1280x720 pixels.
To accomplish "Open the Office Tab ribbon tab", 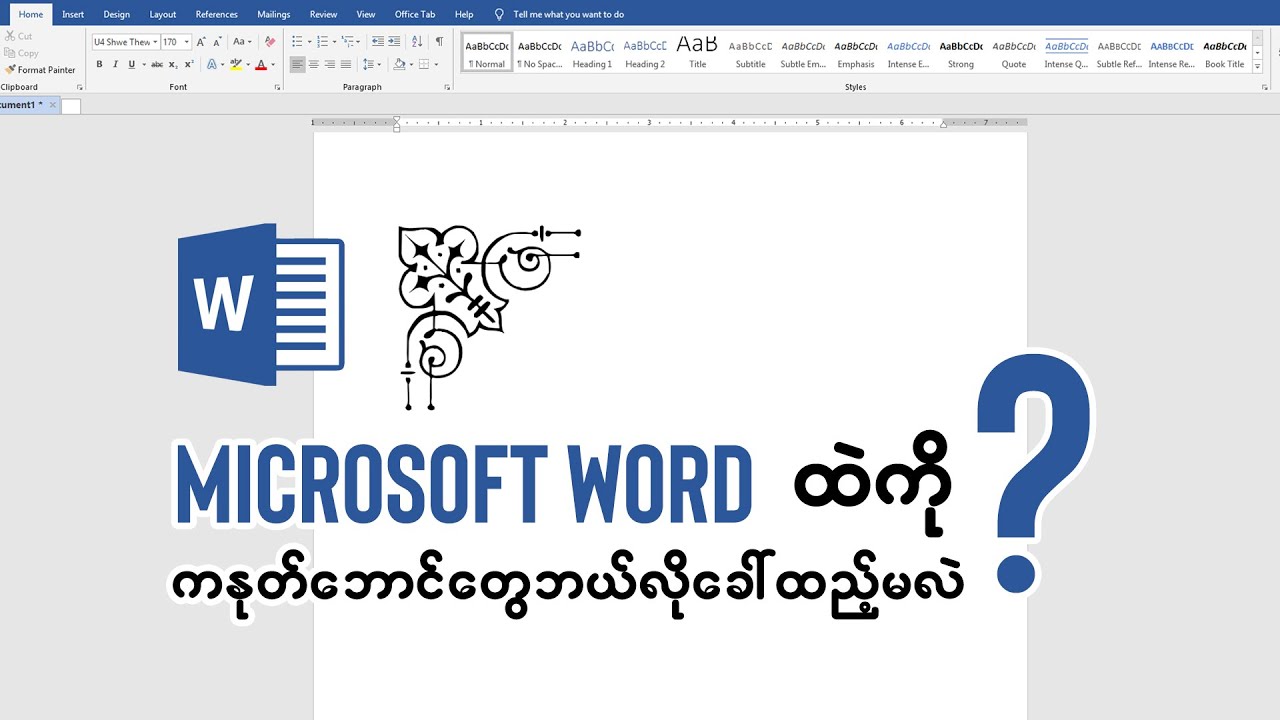I will 415,14.
